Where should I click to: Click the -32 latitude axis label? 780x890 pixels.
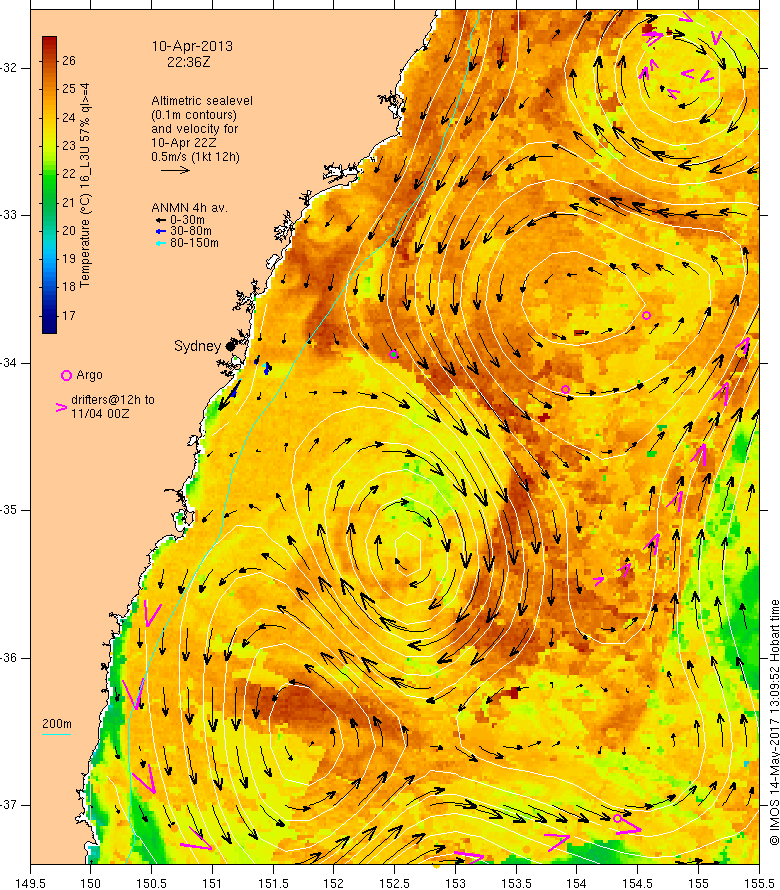point(9,68)
